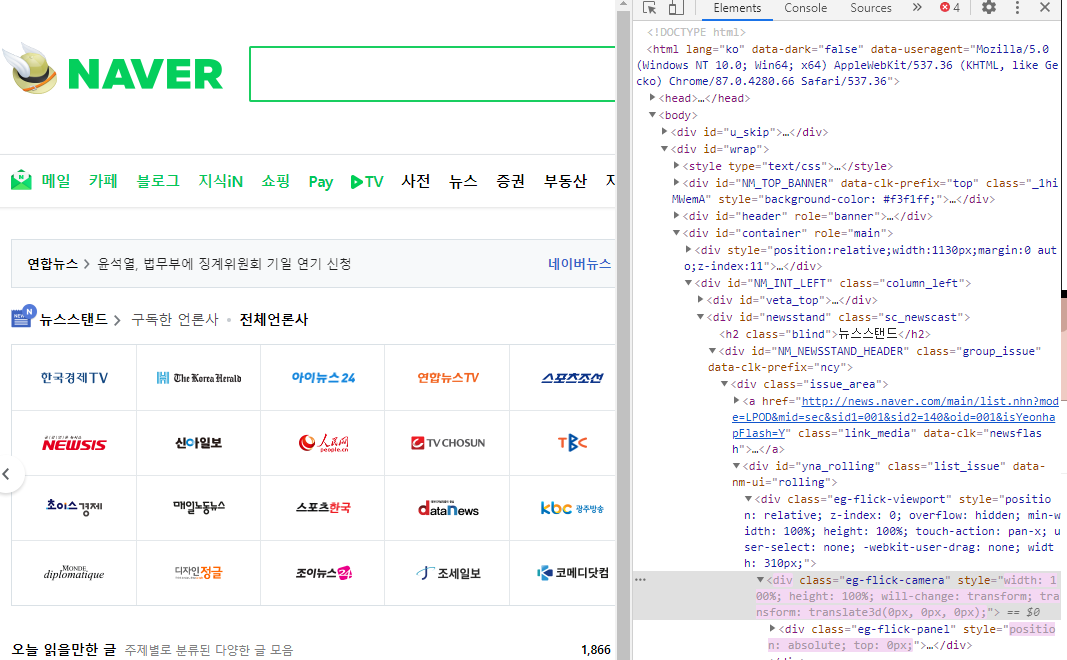Viewport: 1067px width, 660px height.
Task: Open the 스포츠한국 press logo
Action: pos(323,508)
